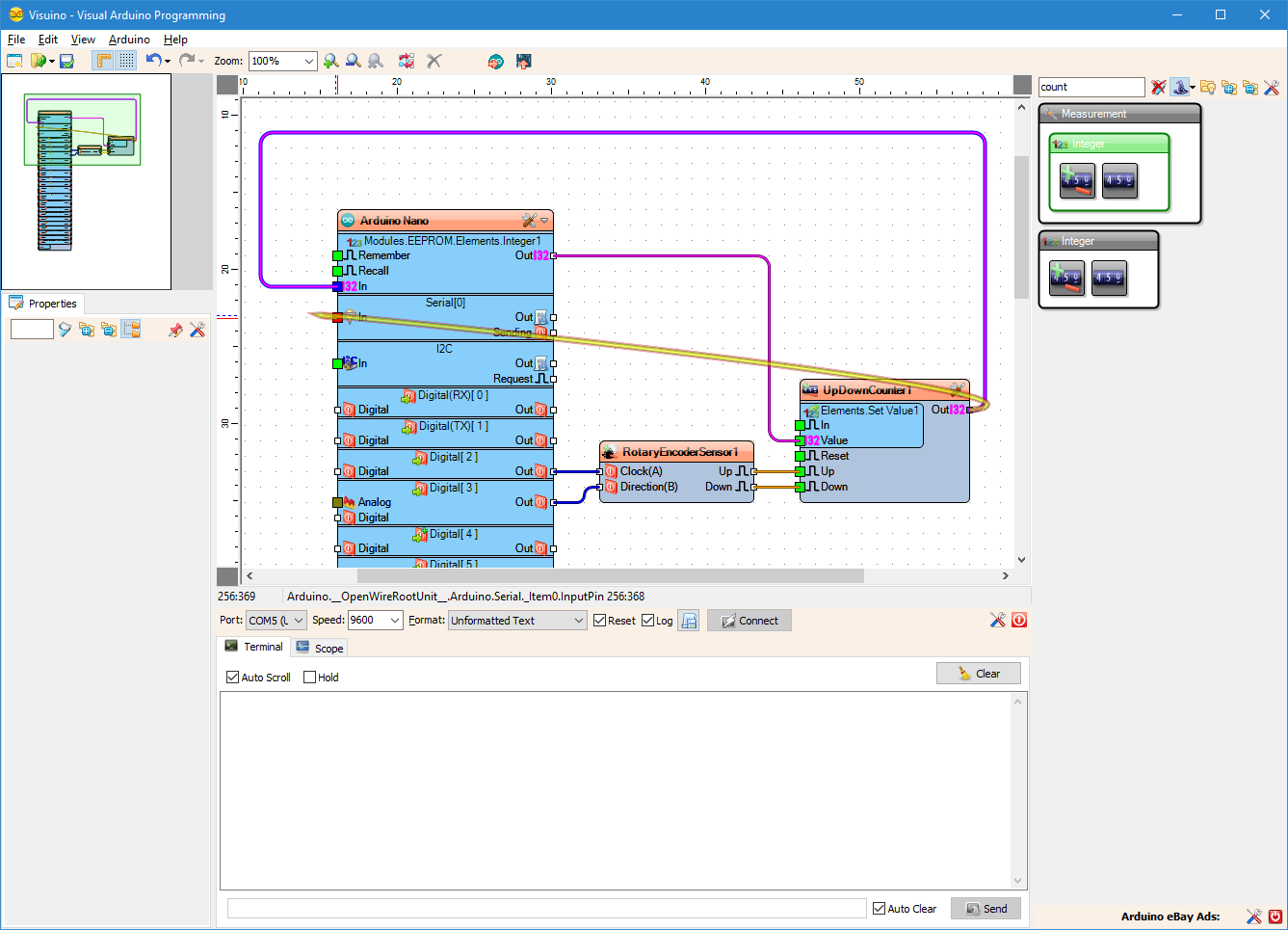This screenshot has height=930, width=1288.
Task: Open the File menu
Action: click(16, 40)
